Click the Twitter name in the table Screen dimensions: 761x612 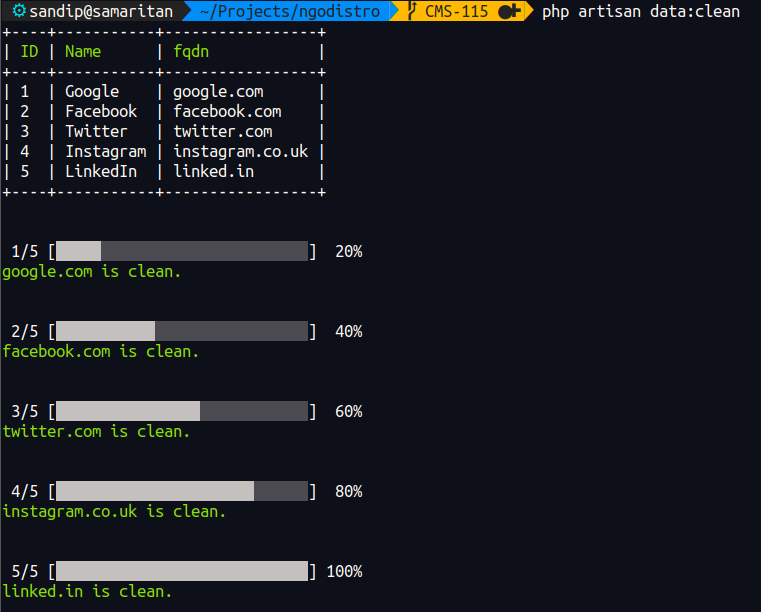[96, 132]
